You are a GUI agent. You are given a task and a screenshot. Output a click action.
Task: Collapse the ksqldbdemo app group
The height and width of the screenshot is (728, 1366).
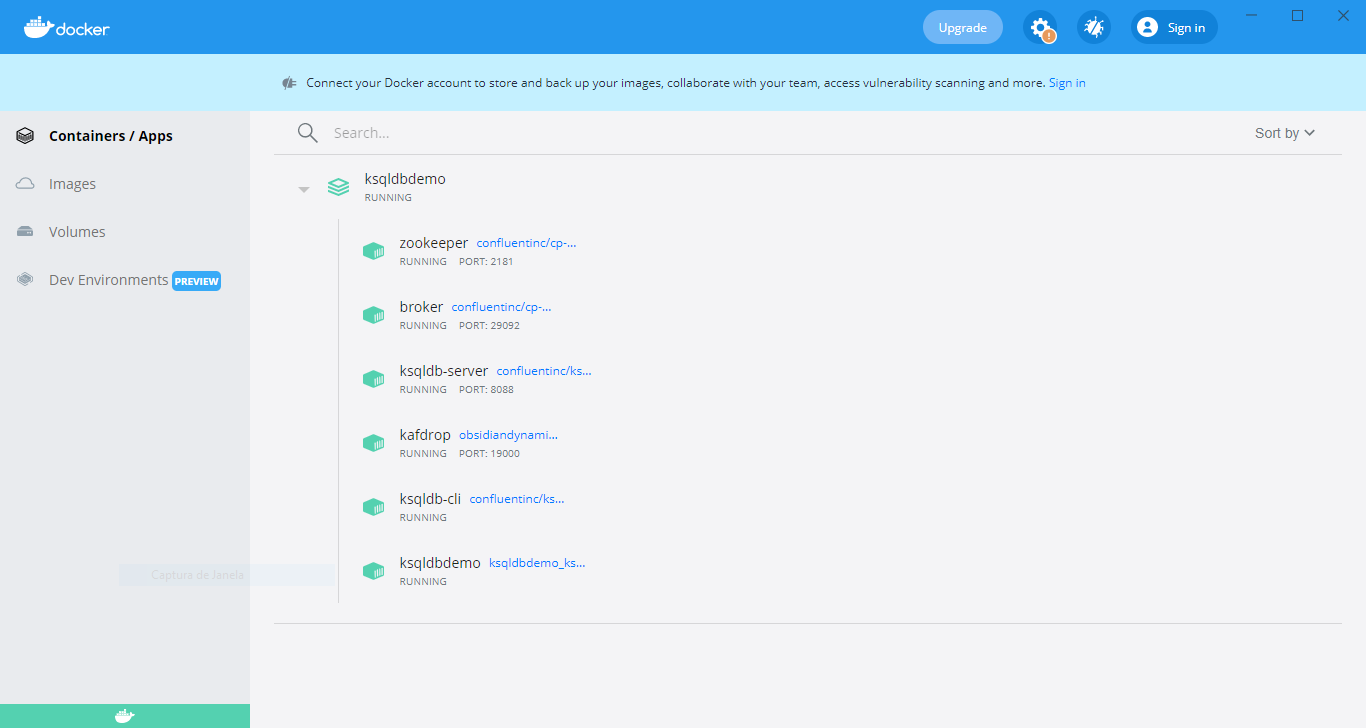[x=303, y=188]
